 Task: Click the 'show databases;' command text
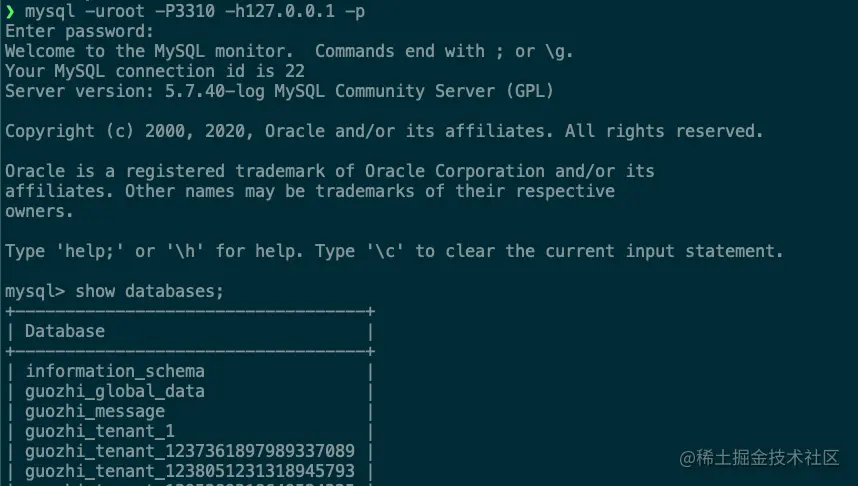[149, 291]
